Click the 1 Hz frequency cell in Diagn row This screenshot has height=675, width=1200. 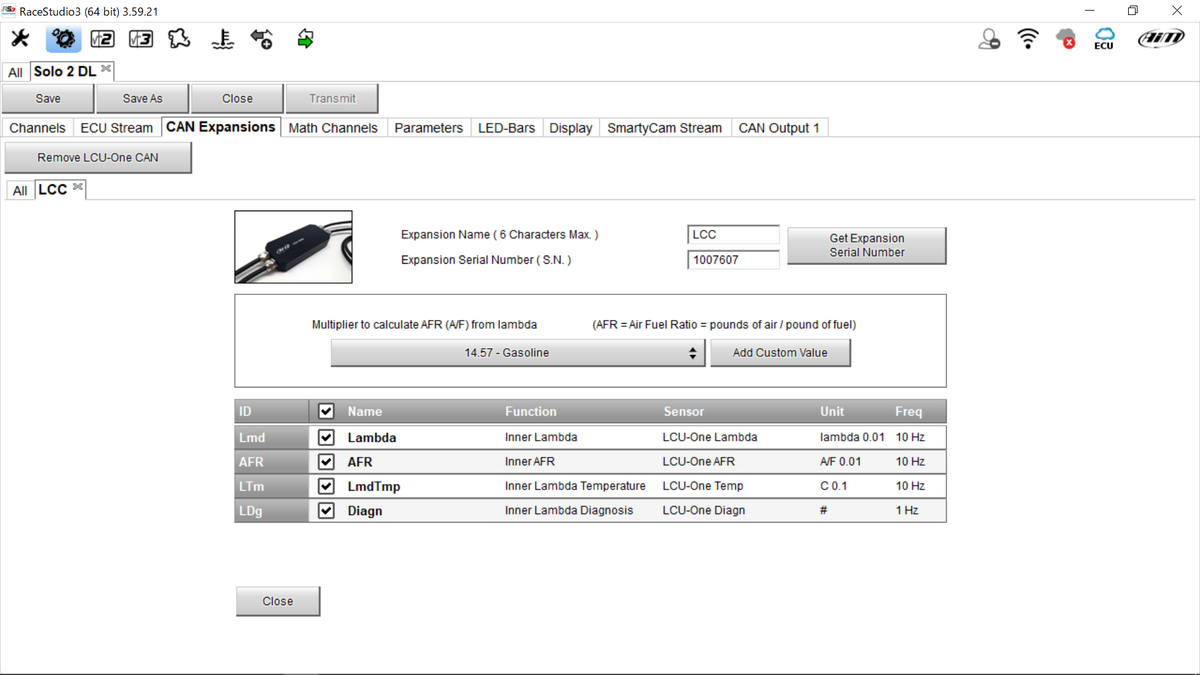(907, 511)
